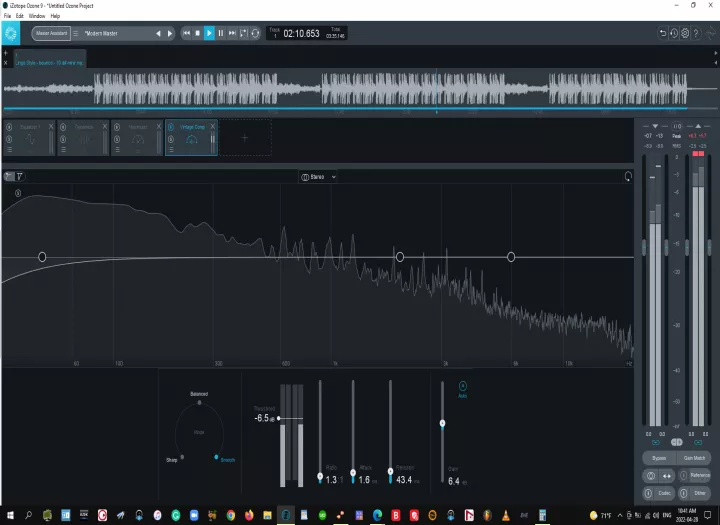This screenshot has width=720, height=525.
Task: Click the highlighted Play button
Action: 209,33
